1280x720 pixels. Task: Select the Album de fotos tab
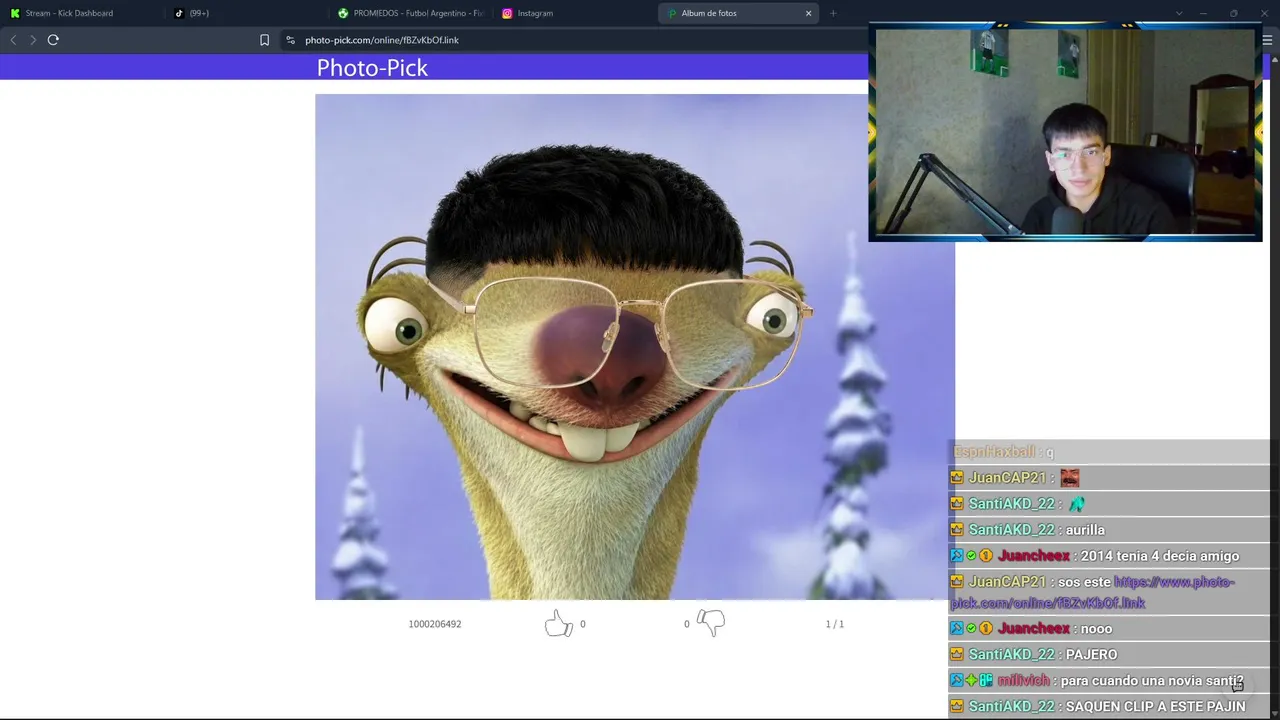coord(738,13)
